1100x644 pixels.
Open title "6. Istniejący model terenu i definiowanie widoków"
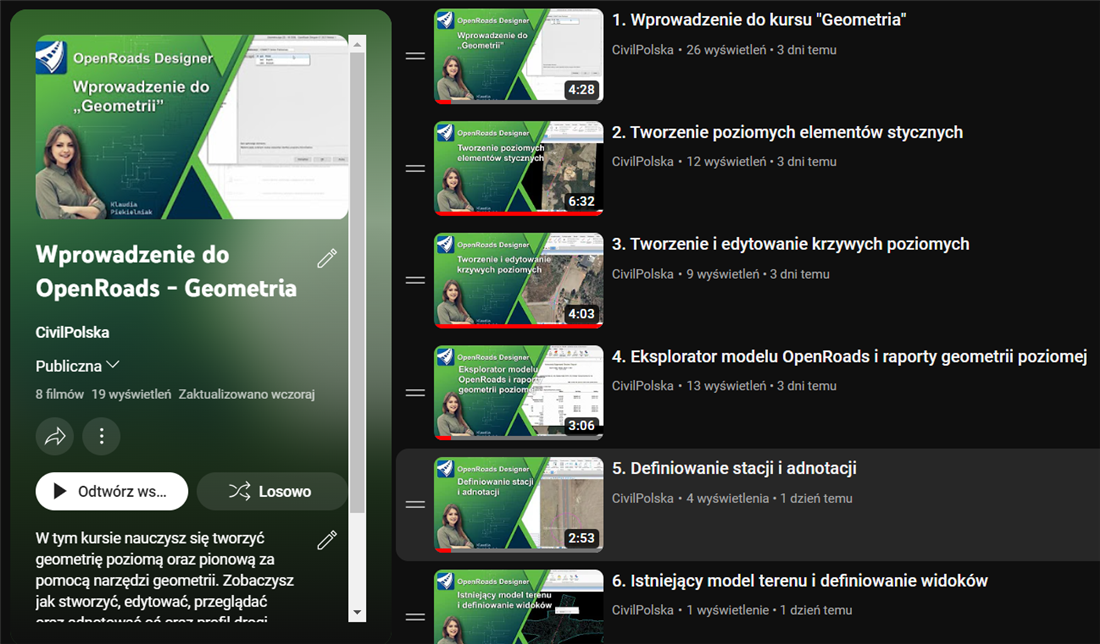[800, 581]
